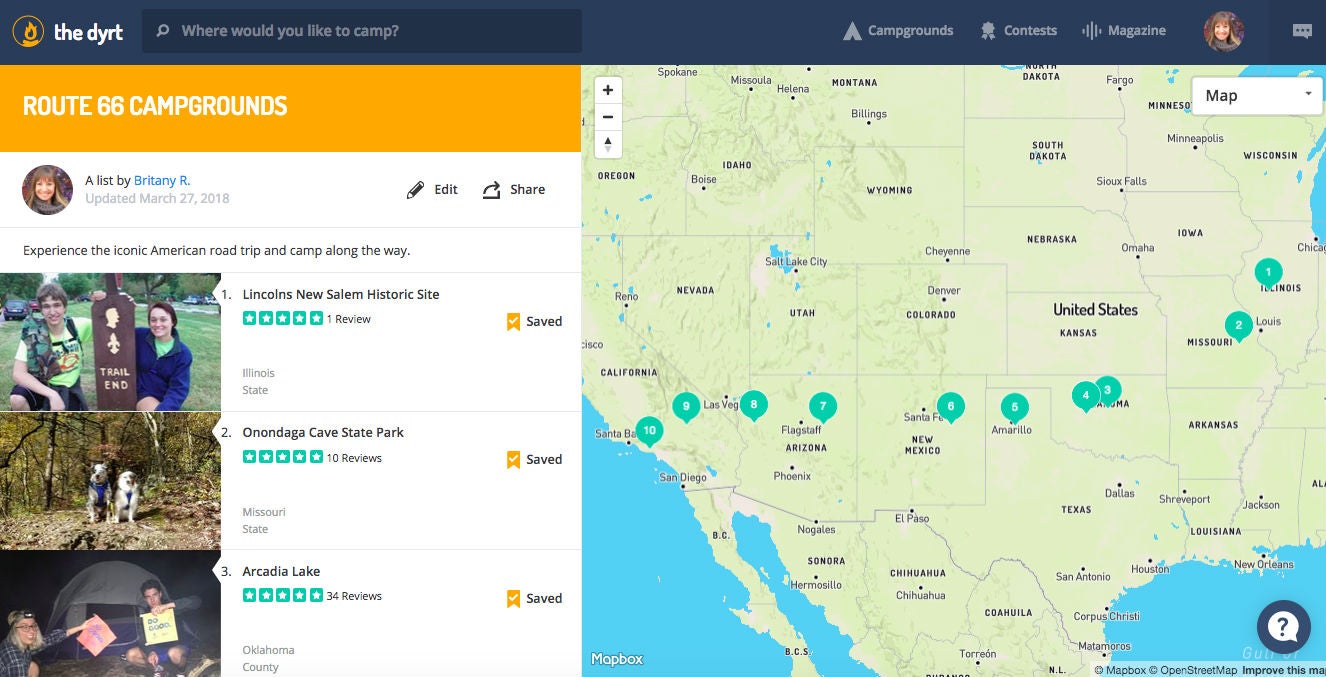Click the Magazine sound-bars icon
Image resolution: width=1326 pixels, height=677 pixels.
point(1091,31)
